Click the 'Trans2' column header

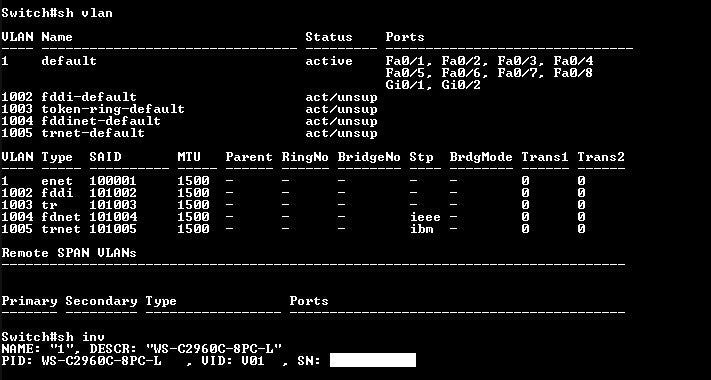(x=601, y=157)
